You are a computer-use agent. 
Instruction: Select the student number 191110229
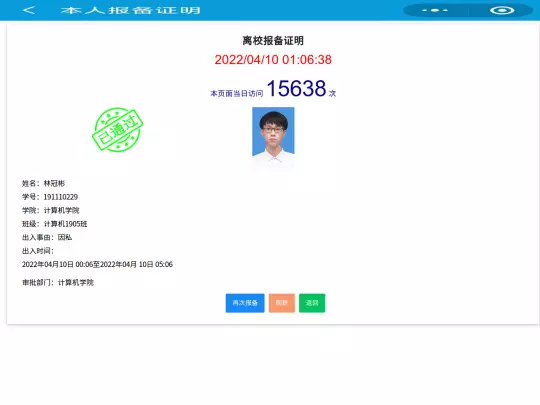click(x=61, y=197)
